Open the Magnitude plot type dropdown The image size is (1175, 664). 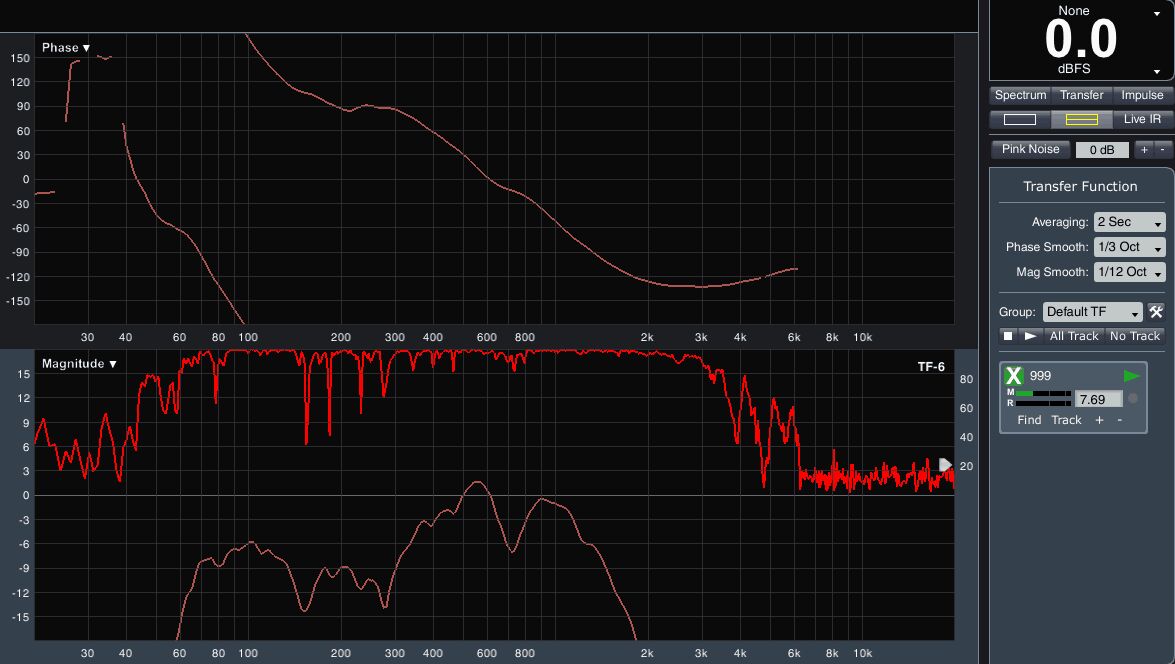[79, 363]
